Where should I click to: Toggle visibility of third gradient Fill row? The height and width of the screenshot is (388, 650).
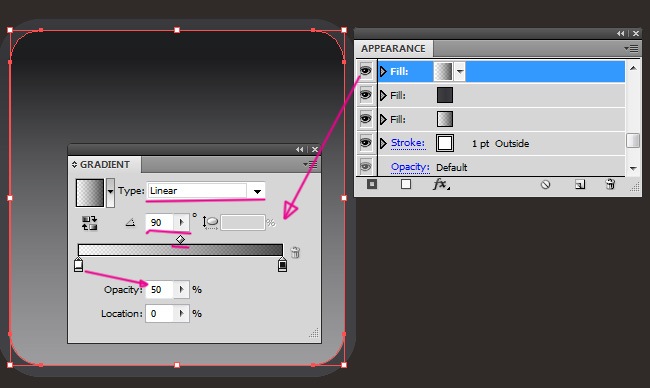365,119
